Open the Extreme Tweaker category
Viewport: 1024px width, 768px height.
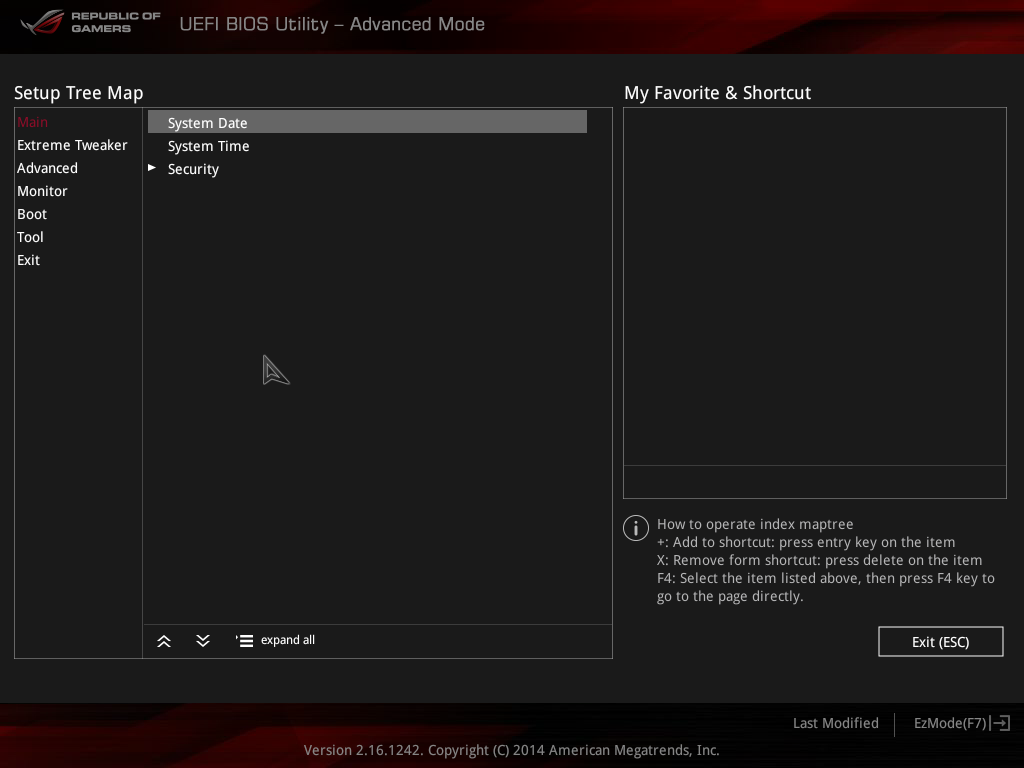[72, 145]
